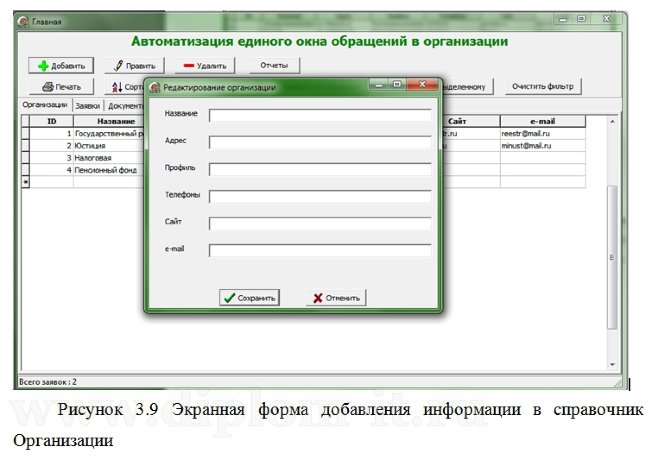652x460 pixels.
Task: Click the vertical scrollbar thumb
Action: tap(612, 257)
